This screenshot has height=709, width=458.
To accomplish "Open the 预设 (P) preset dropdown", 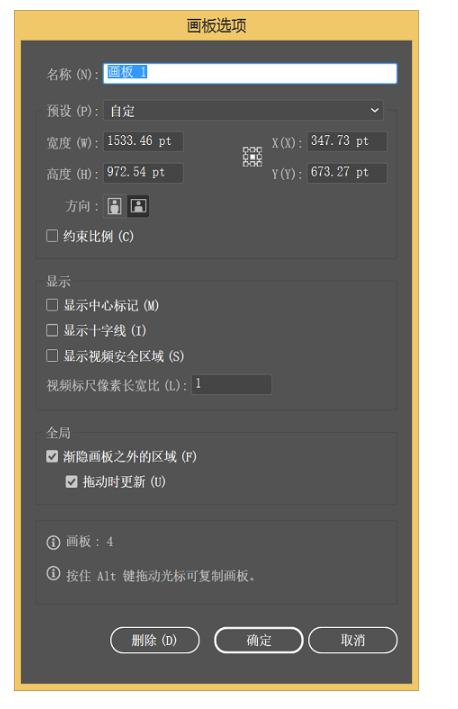I will (243, 110).
